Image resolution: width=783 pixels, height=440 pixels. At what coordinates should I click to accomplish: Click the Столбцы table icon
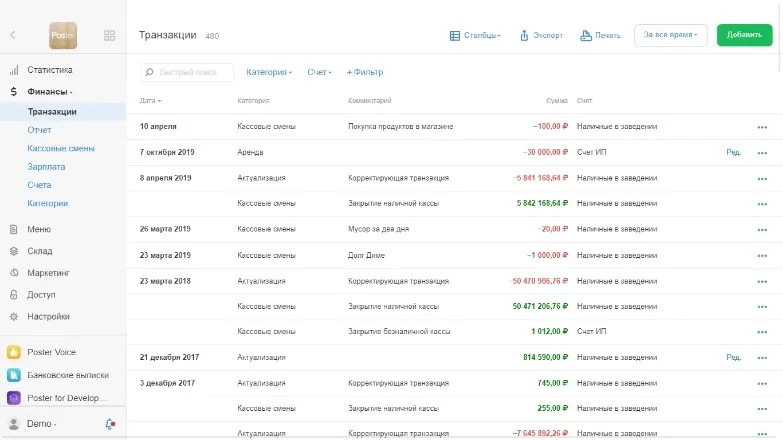pyautogui.click(x=455, y=35)
